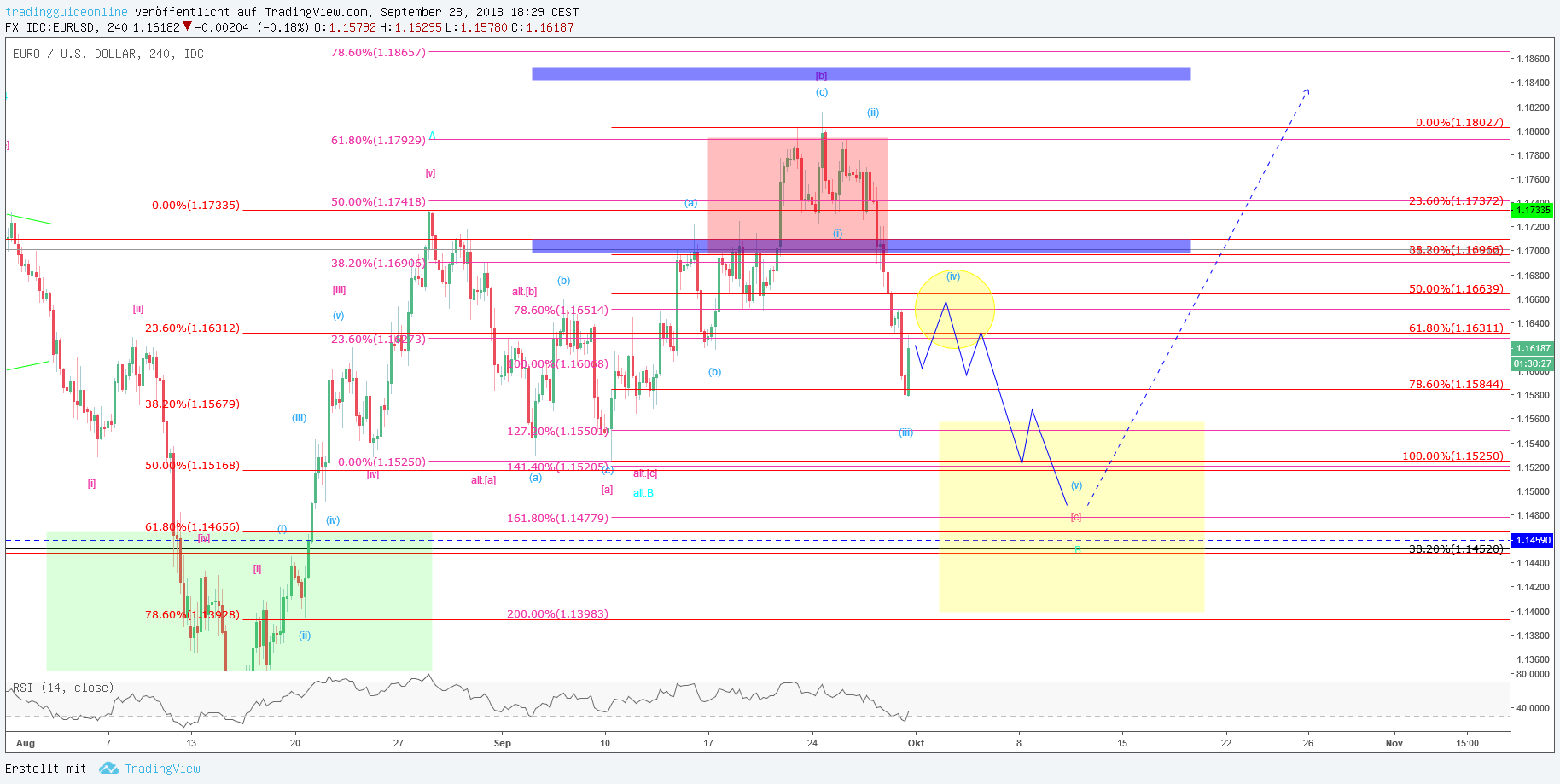Click the 1.18600 price scale value
The height and width of the screenshot is (784, 1560).
(1533, 59)
